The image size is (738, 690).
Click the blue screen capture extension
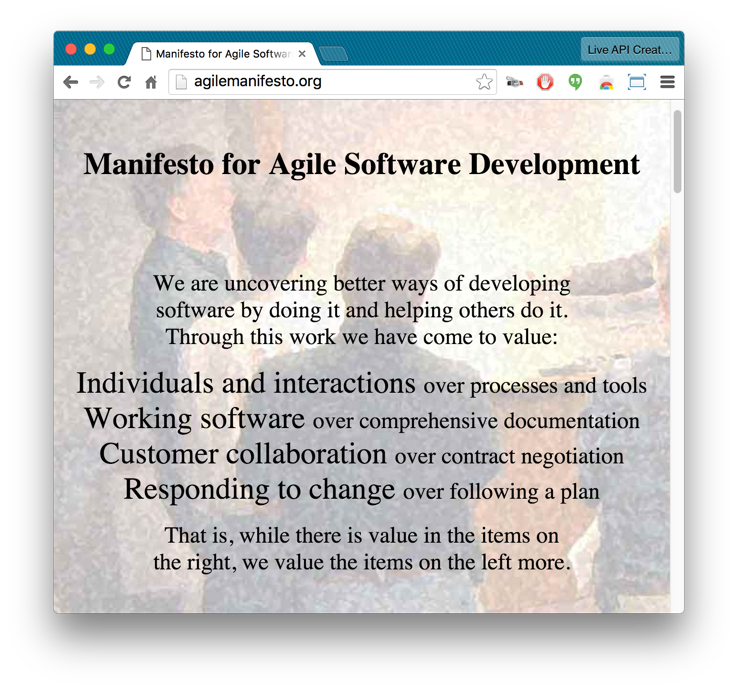point(637,82)
